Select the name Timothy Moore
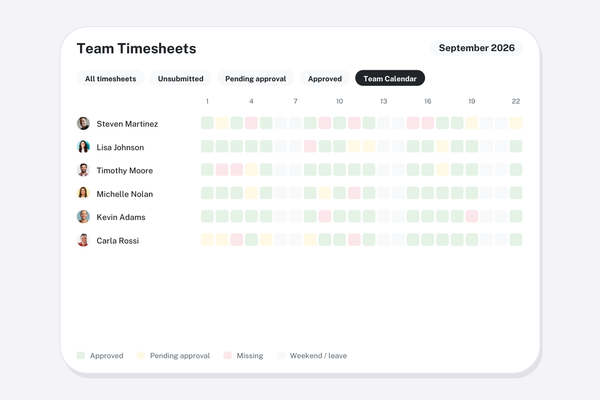 click(125, 171)
